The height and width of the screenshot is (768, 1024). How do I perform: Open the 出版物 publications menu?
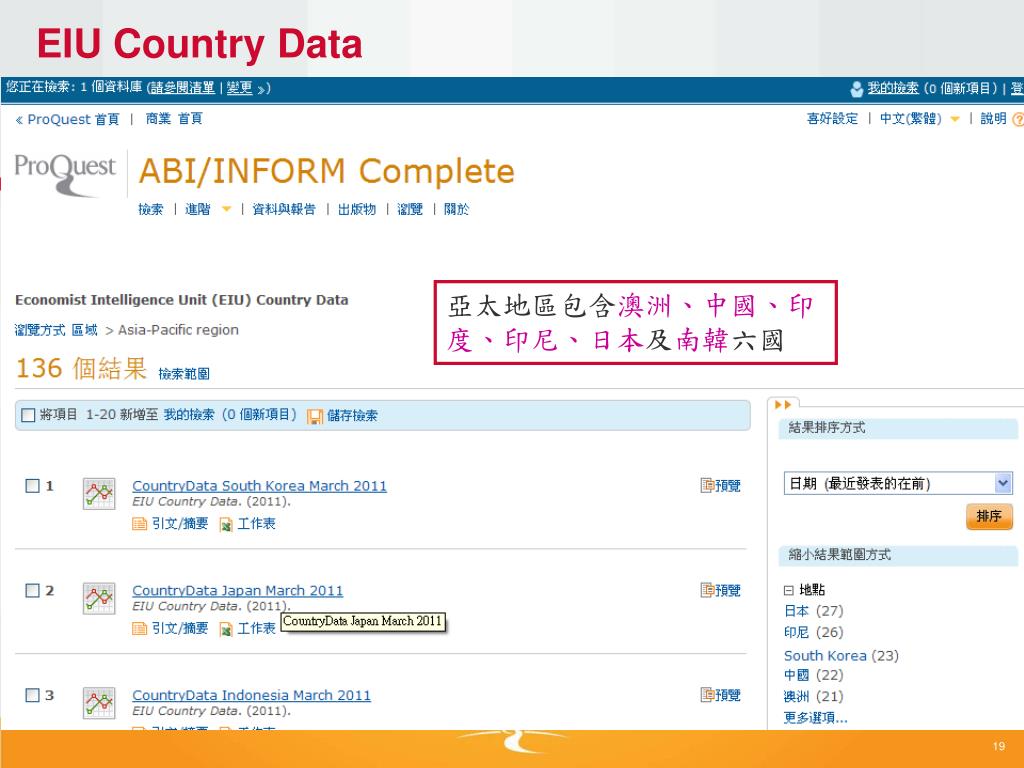(357, 209)
